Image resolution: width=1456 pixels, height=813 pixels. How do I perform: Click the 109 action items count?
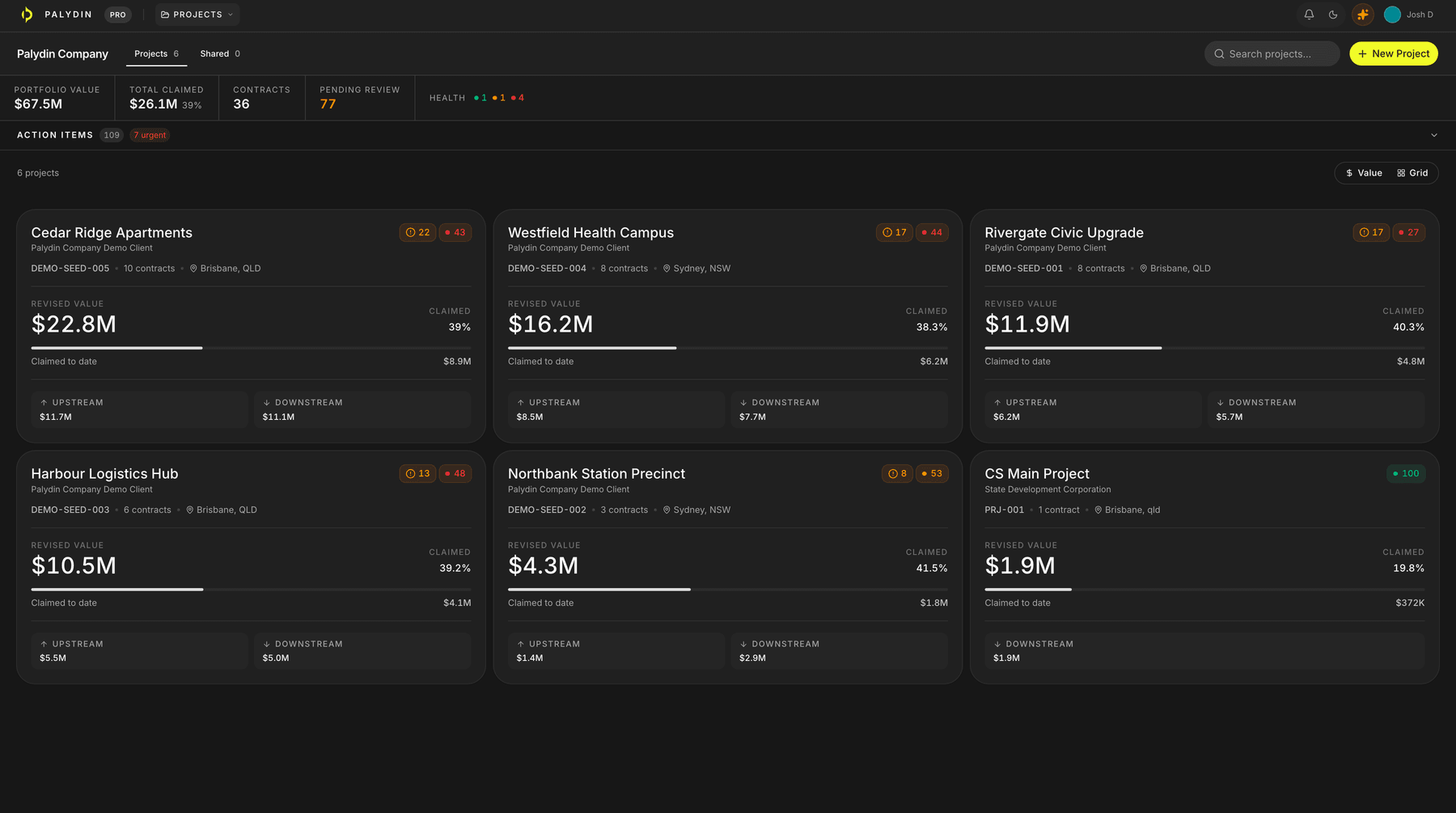click(112, 135)
